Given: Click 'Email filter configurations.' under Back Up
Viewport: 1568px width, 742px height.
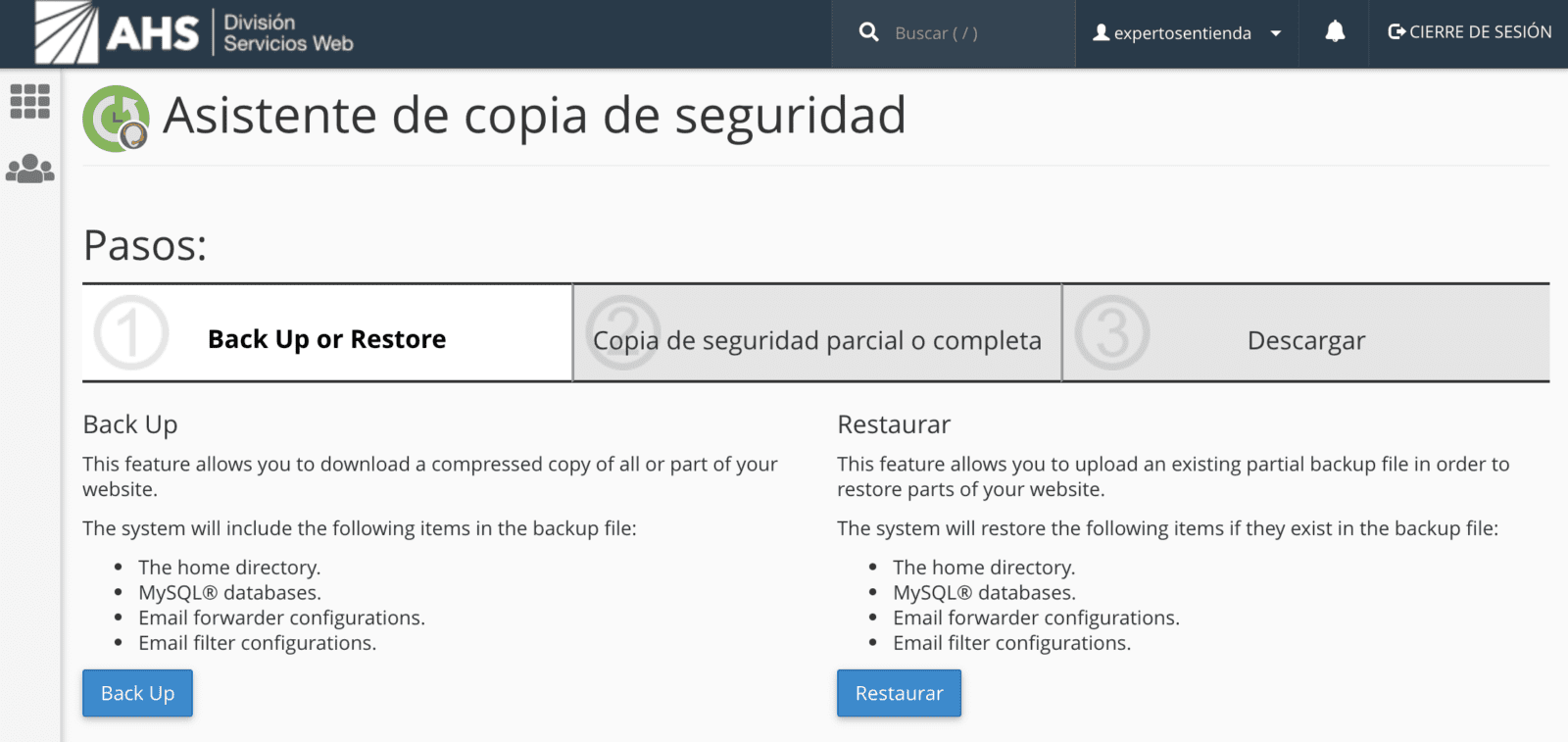Looking at the screenshot, I should coord(257,643).
